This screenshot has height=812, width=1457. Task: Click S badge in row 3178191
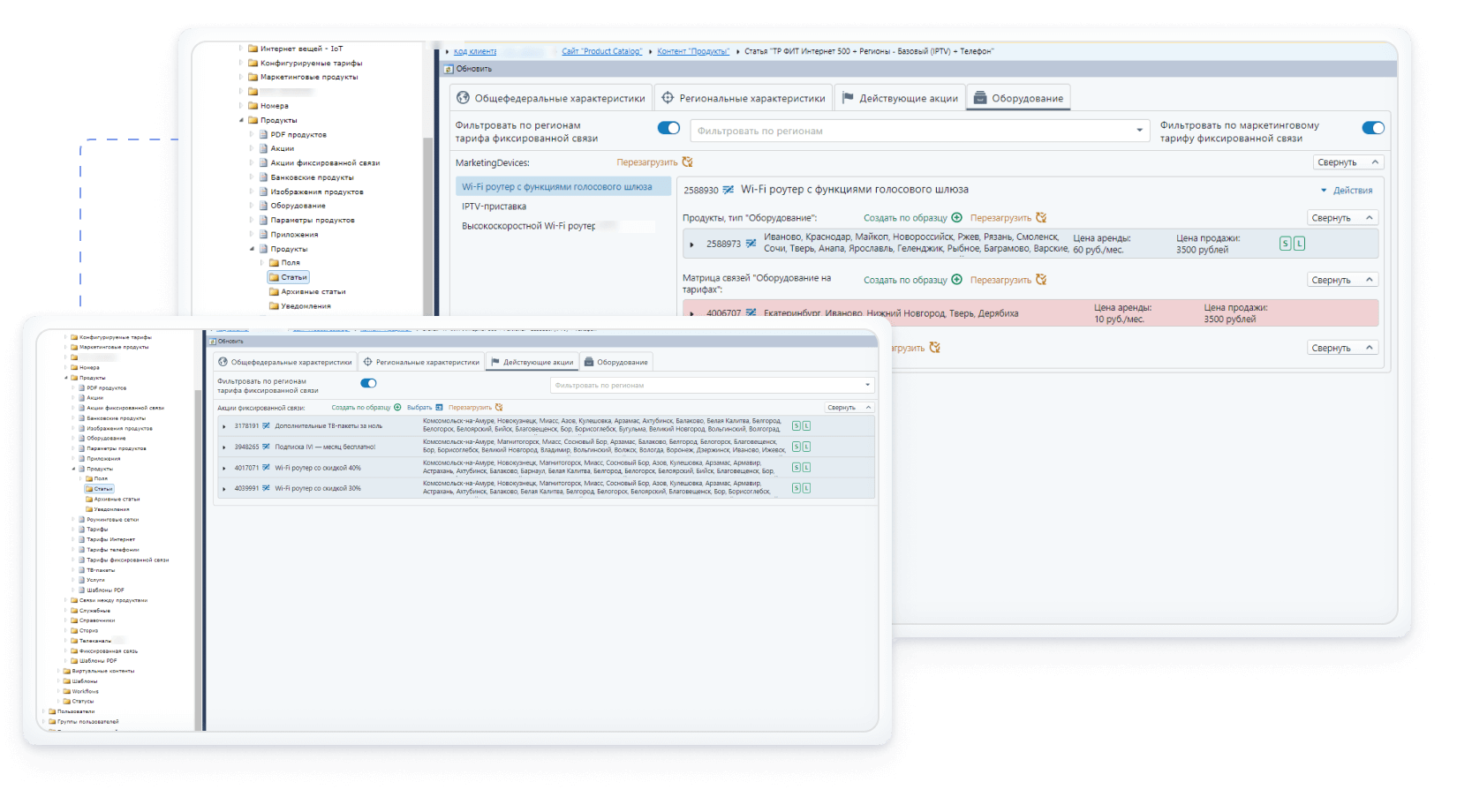(x=796, y=426)
